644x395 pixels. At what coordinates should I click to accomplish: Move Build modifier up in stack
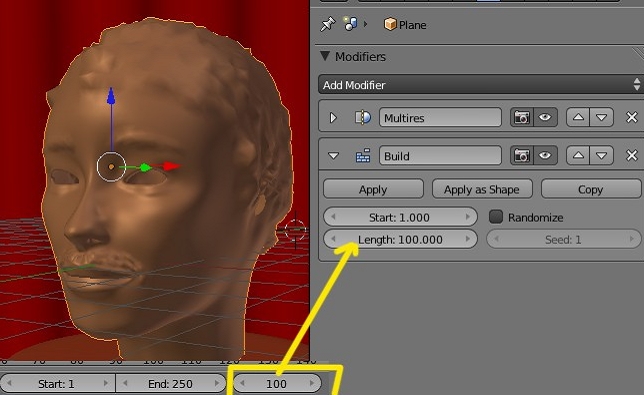(x=578, y=156)
